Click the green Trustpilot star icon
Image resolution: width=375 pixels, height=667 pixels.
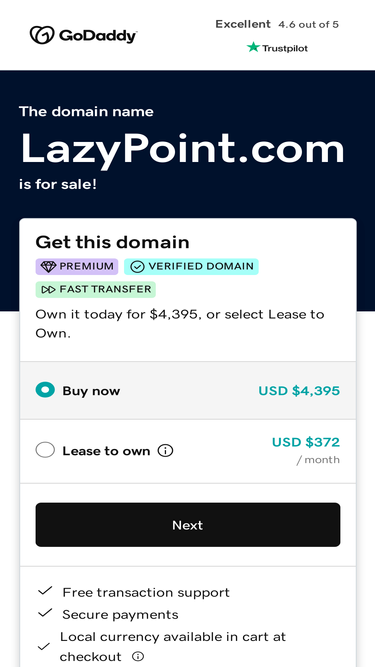tap(253, 47)
